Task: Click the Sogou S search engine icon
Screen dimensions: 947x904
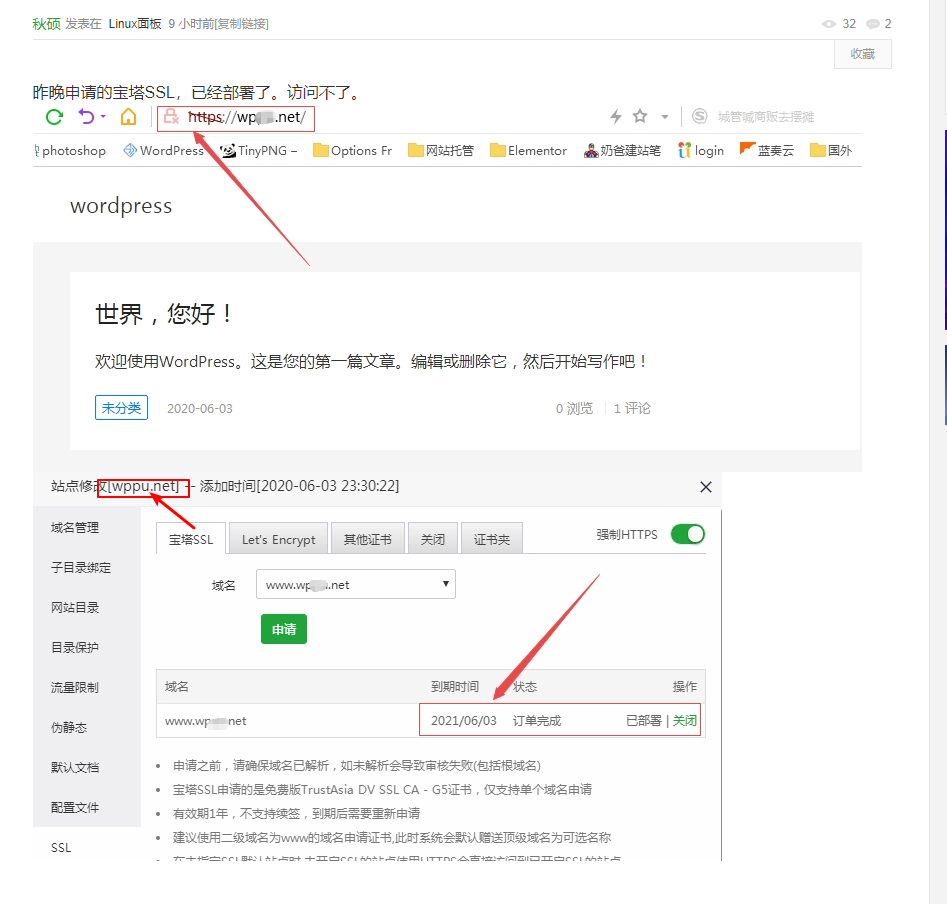Action: coord(699,116)
